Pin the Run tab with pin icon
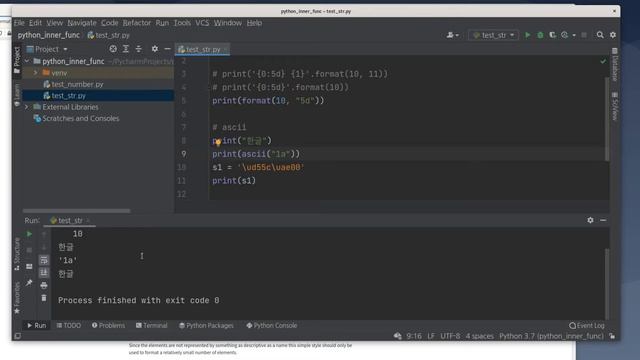Viewport: 640px width, 360px height. point(29,282)
